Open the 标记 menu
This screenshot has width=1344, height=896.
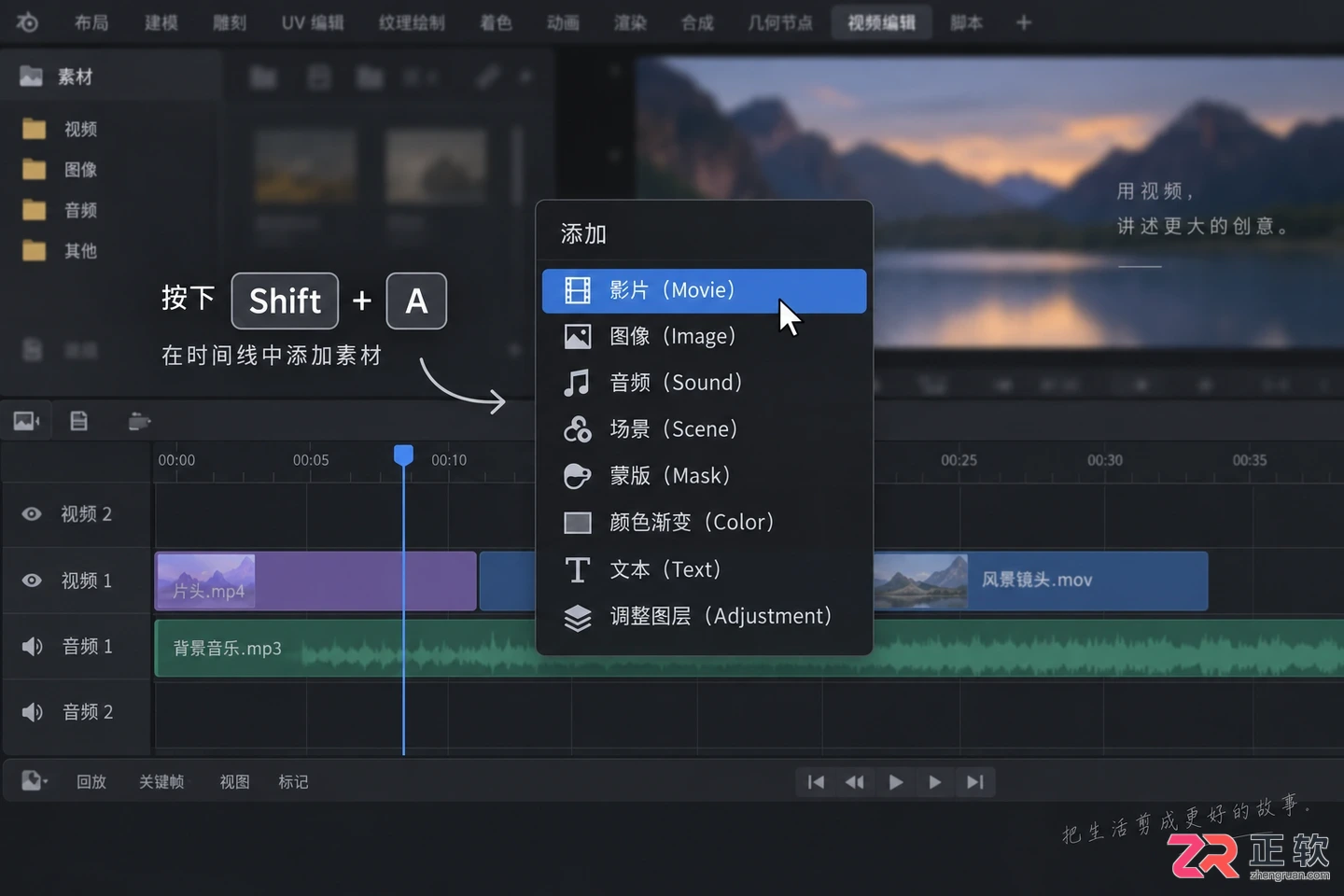293,782
